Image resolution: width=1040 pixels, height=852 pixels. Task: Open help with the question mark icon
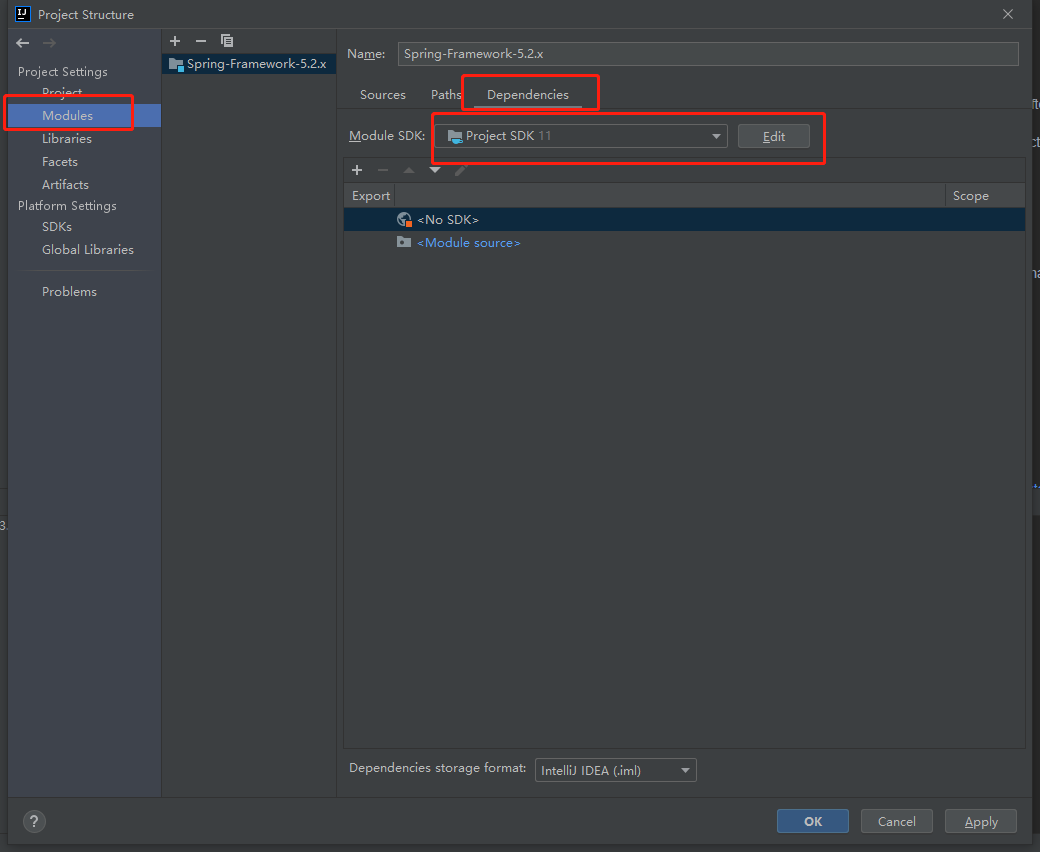point(34,822)
